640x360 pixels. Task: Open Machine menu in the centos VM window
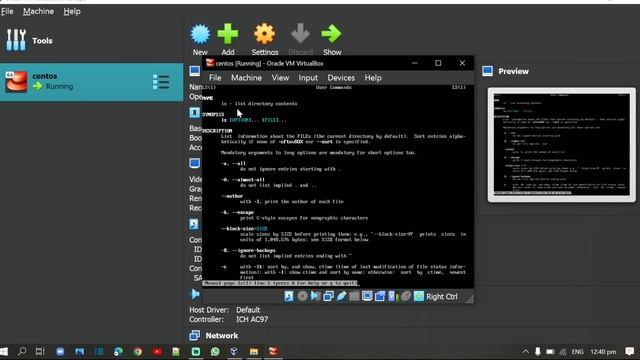click(x=246, y=78)
